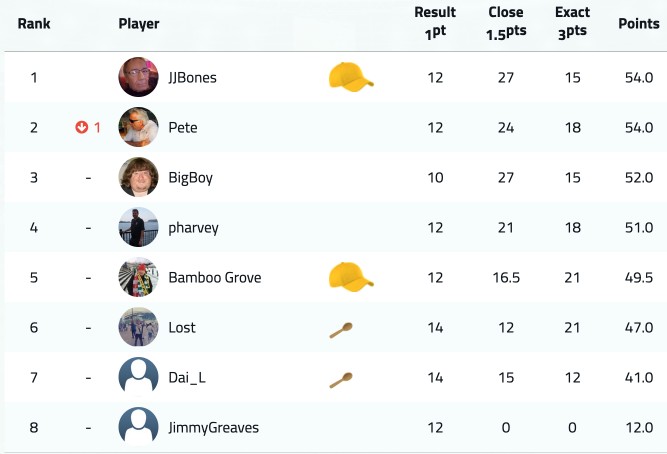Screen dimensions: 667x454
Task: Open JimmyGreaves' default avatar icon
Action: click(138, 427)
